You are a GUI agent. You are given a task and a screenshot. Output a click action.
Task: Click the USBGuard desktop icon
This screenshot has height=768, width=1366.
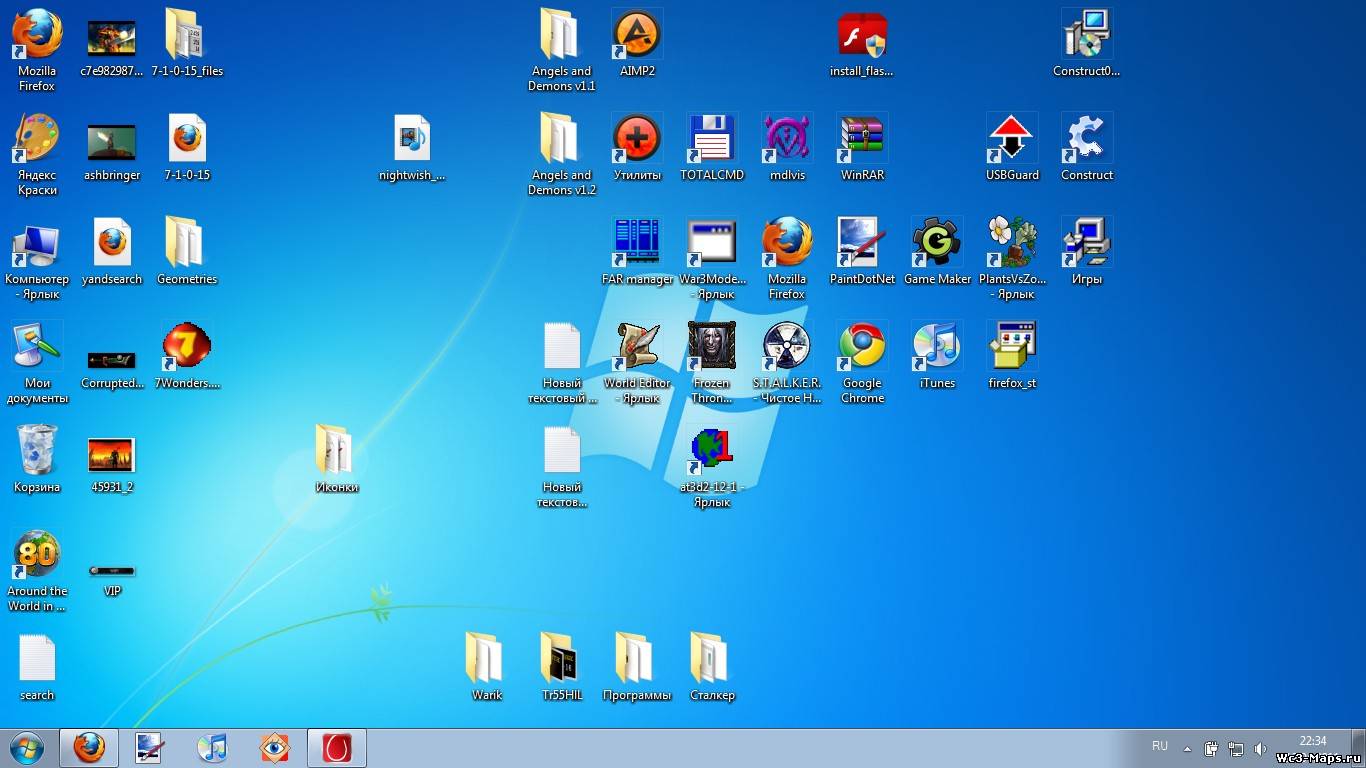(x=1012, y=140)
